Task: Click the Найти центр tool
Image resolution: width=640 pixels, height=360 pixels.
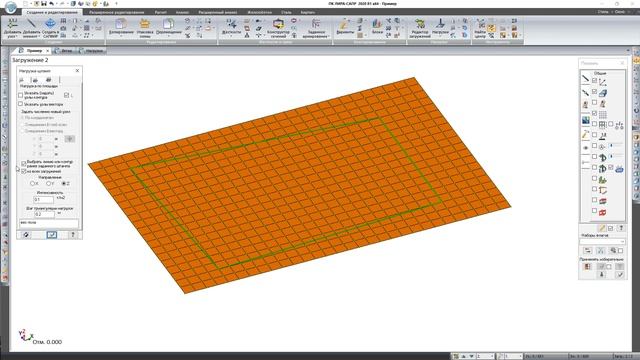Action: [480, 29]
